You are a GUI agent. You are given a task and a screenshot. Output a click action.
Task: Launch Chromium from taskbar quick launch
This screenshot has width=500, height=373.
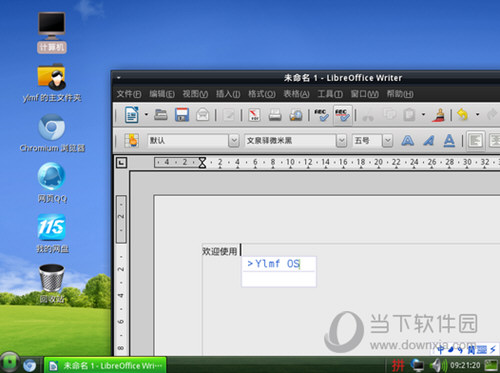point(30,365)
